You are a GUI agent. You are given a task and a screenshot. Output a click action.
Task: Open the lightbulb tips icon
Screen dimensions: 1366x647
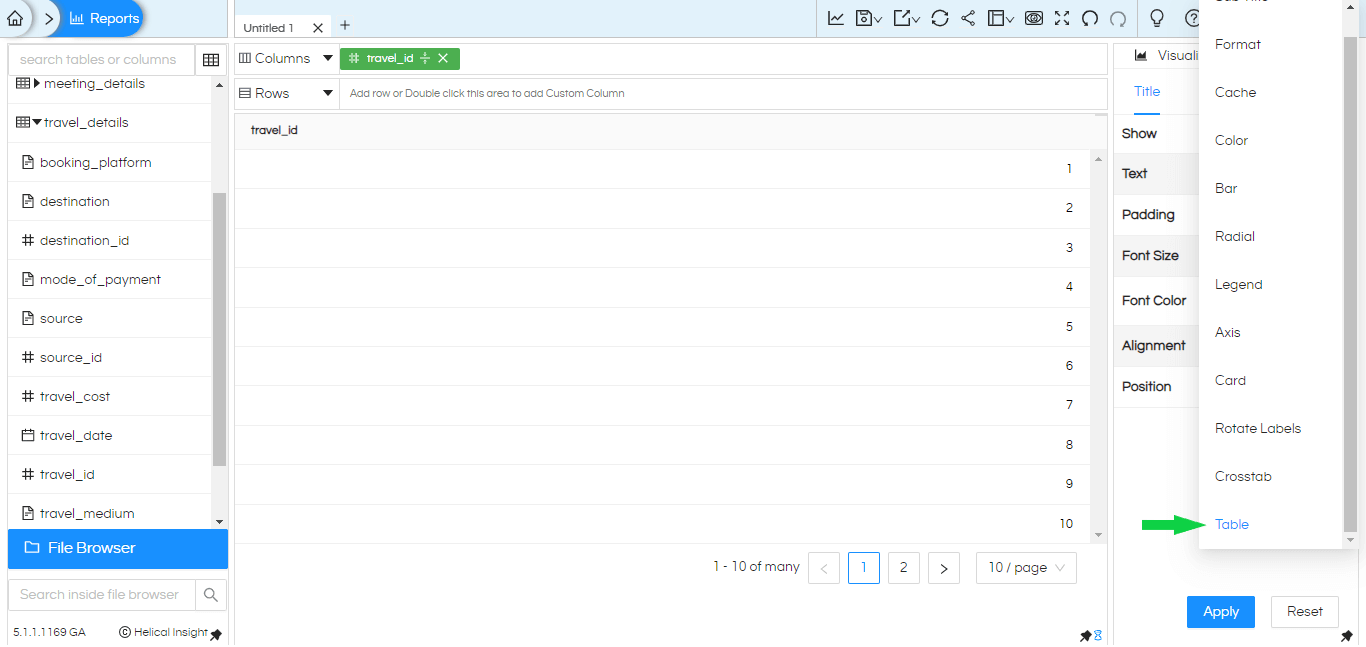[x=1157, y=18]
